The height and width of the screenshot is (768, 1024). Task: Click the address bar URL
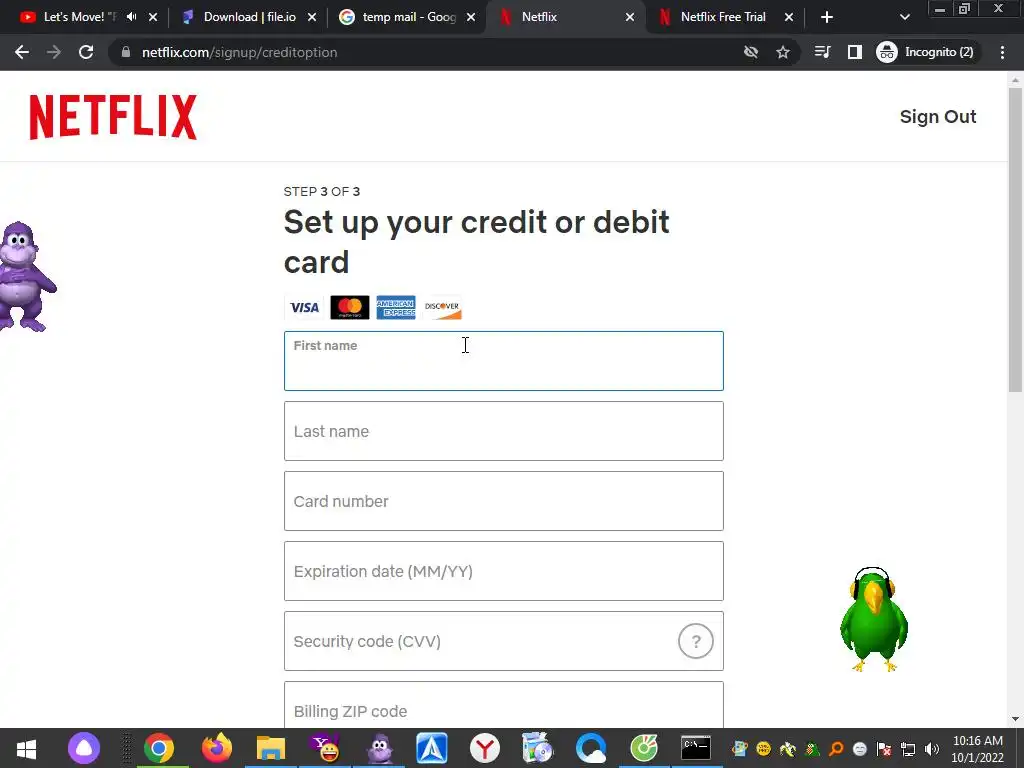[x=240, y=52]
